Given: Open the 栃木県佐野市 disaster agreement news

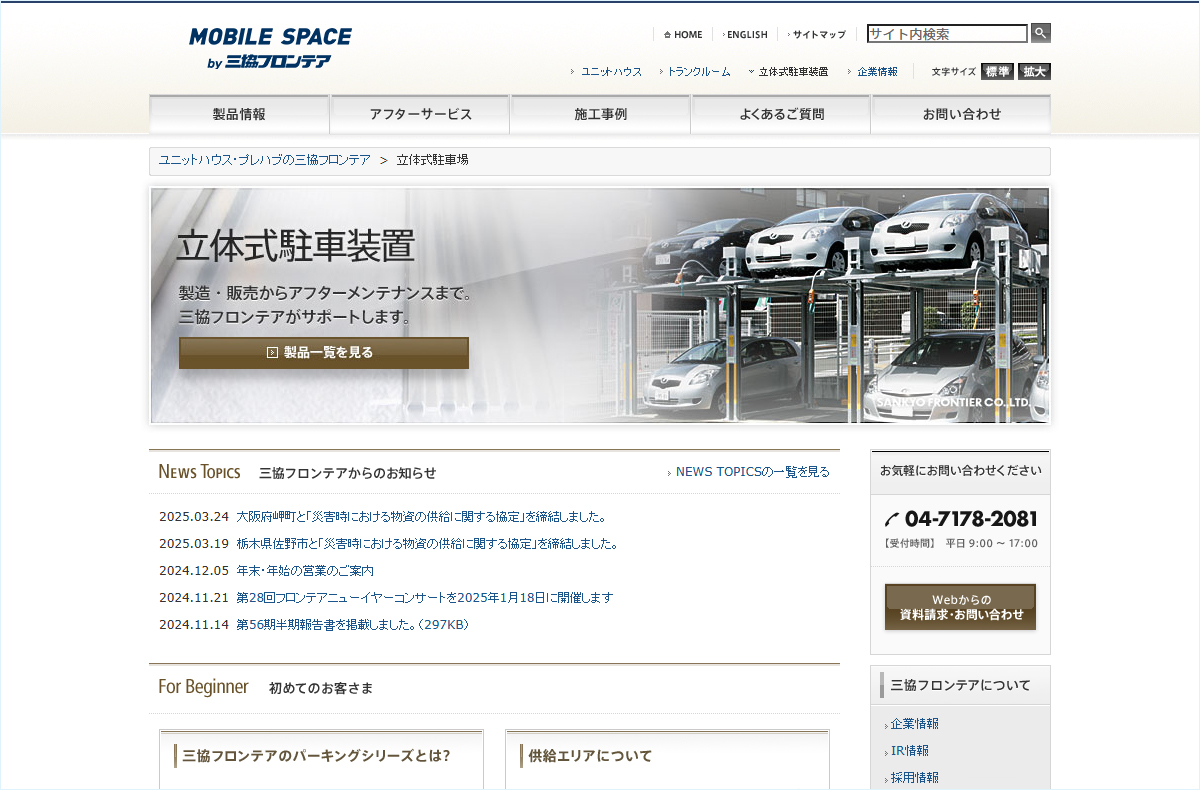Looking at the screenshot, I should coord(428,544).
